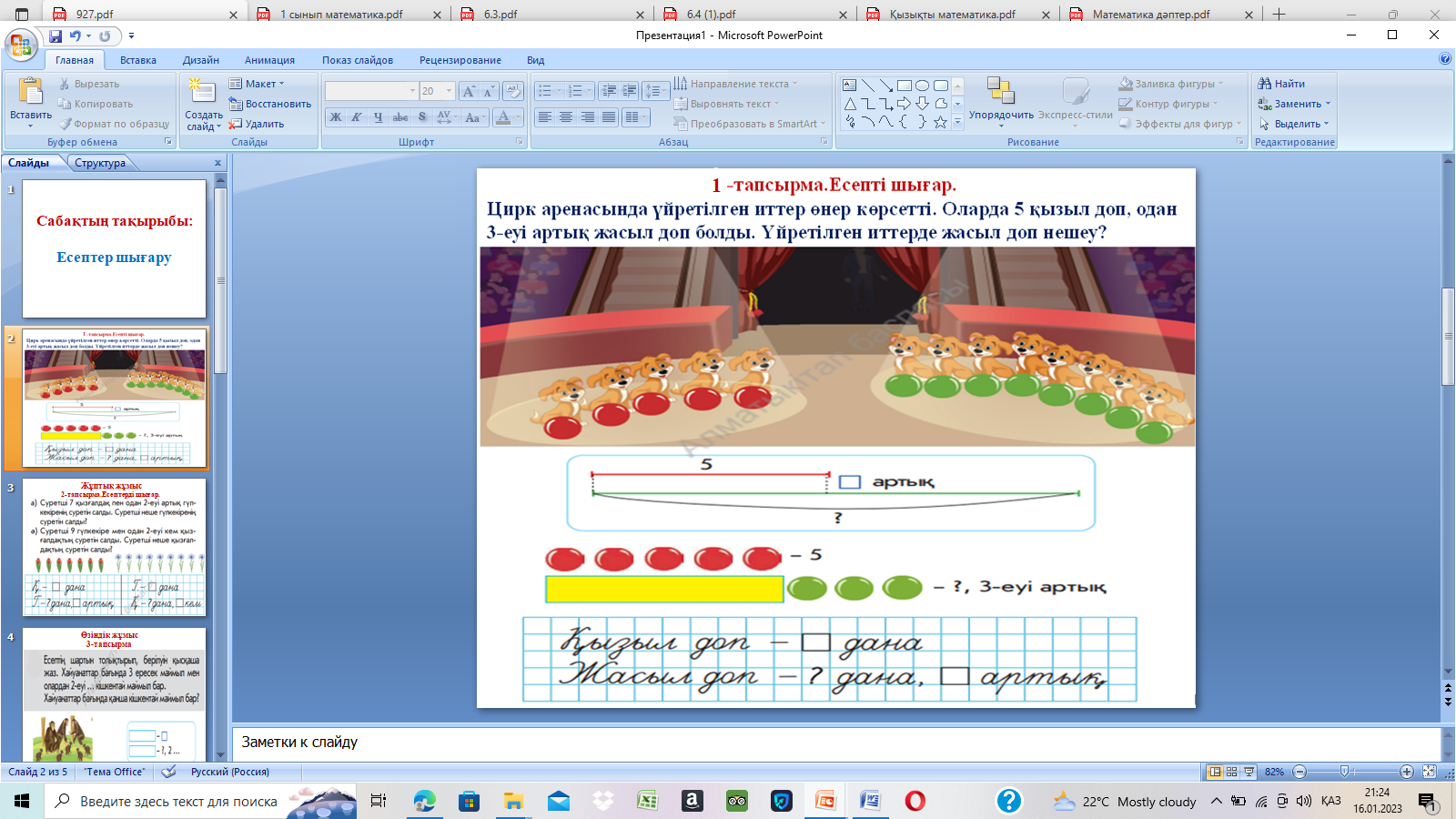Click the Arrange (Упорядочить) icon
This screenshot has width=1456, height=819.
(1001, 91)
